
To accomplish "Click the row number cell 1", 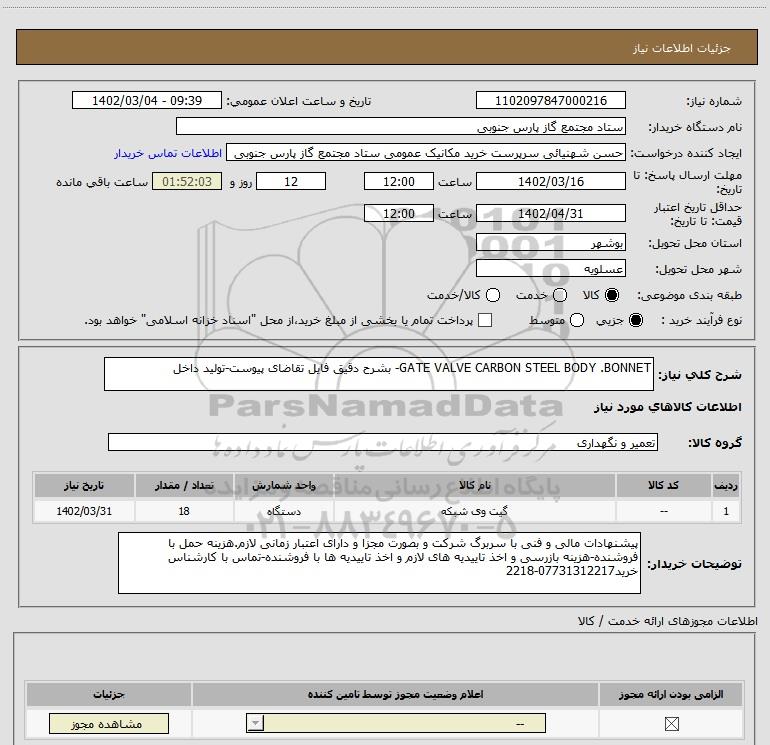I will (x=726, y=511).
